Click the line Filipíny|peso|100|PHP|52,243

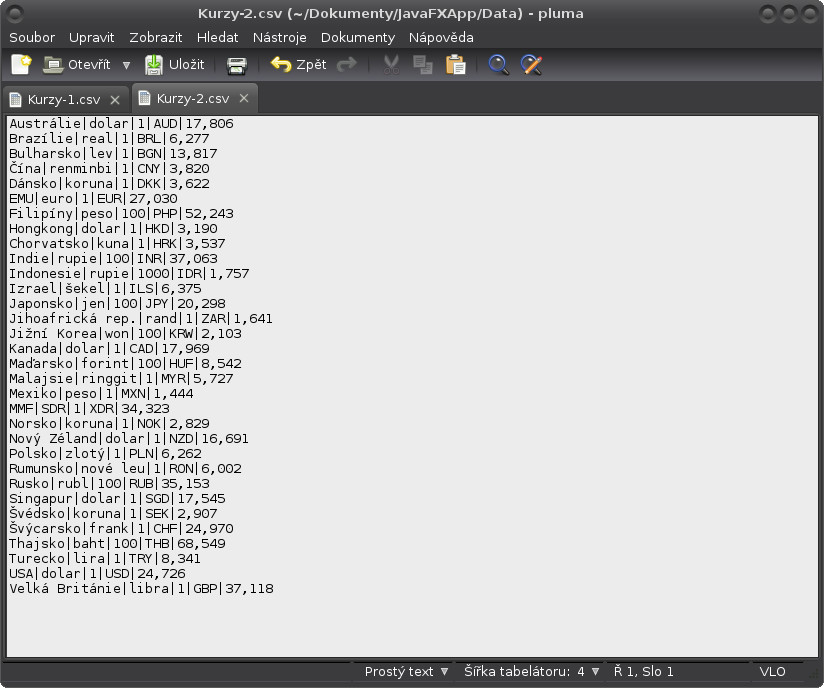(121, 213)
